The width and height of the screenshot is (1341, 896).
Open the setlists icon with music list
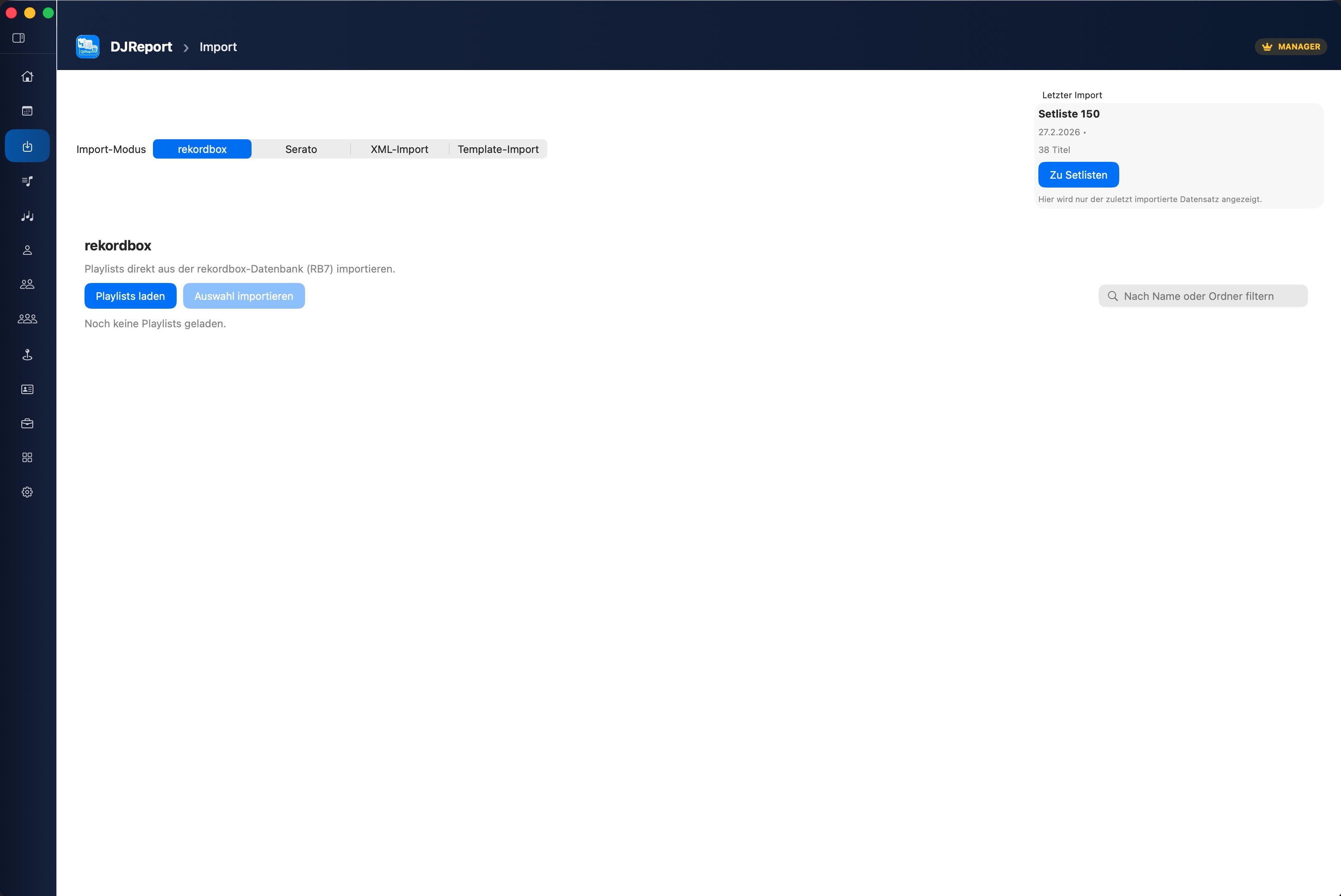click(27, 181)
